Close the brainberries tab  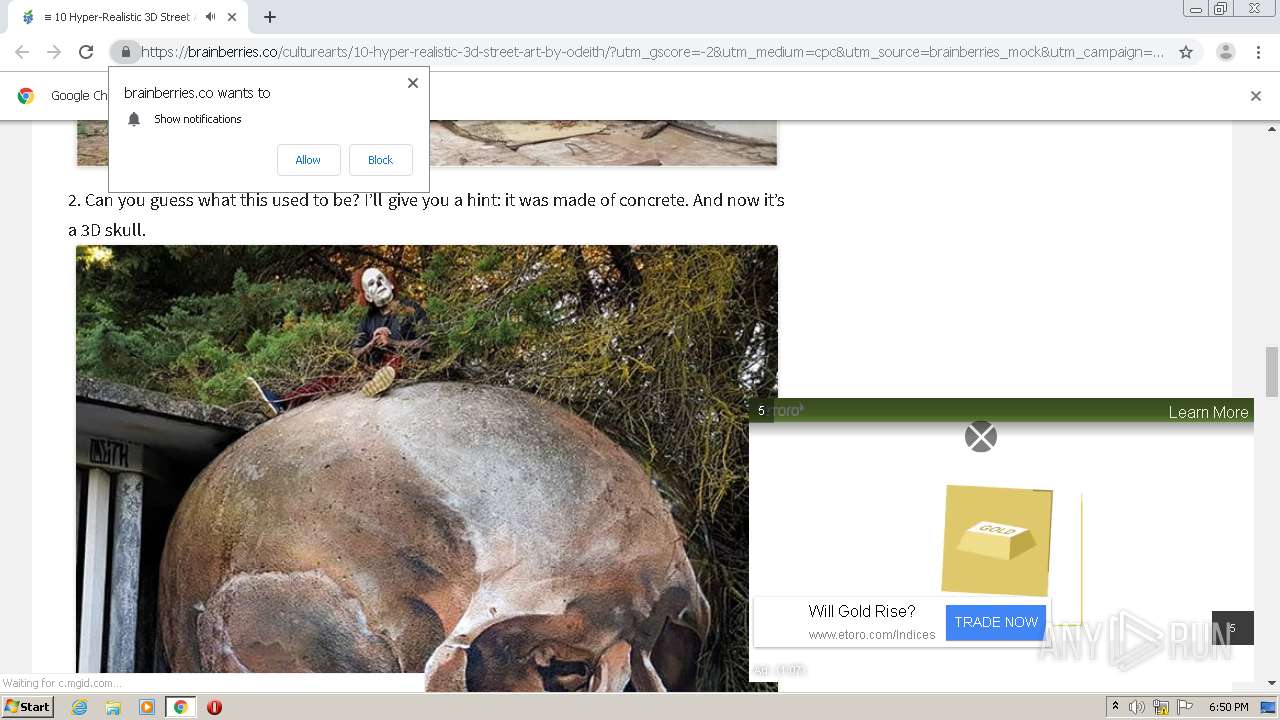click(232, 17)
